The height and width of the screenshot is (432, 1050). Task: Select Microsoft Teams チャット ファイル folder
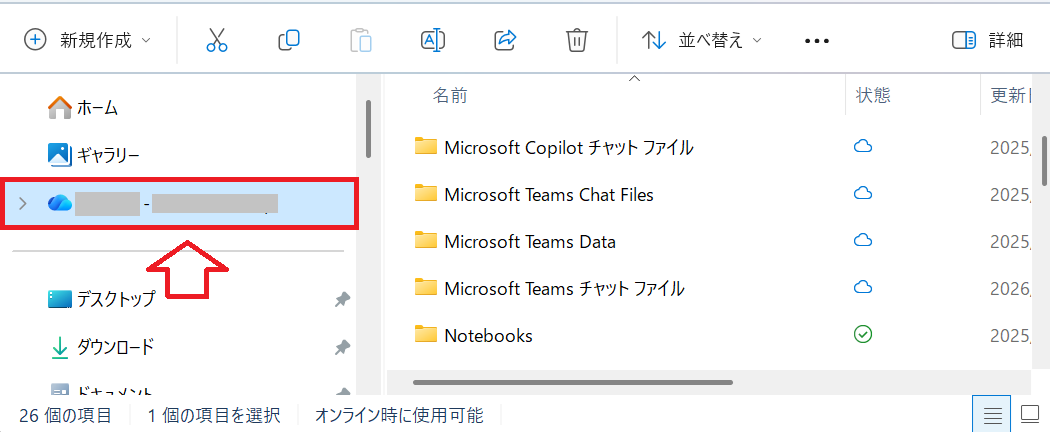point(565,289)
